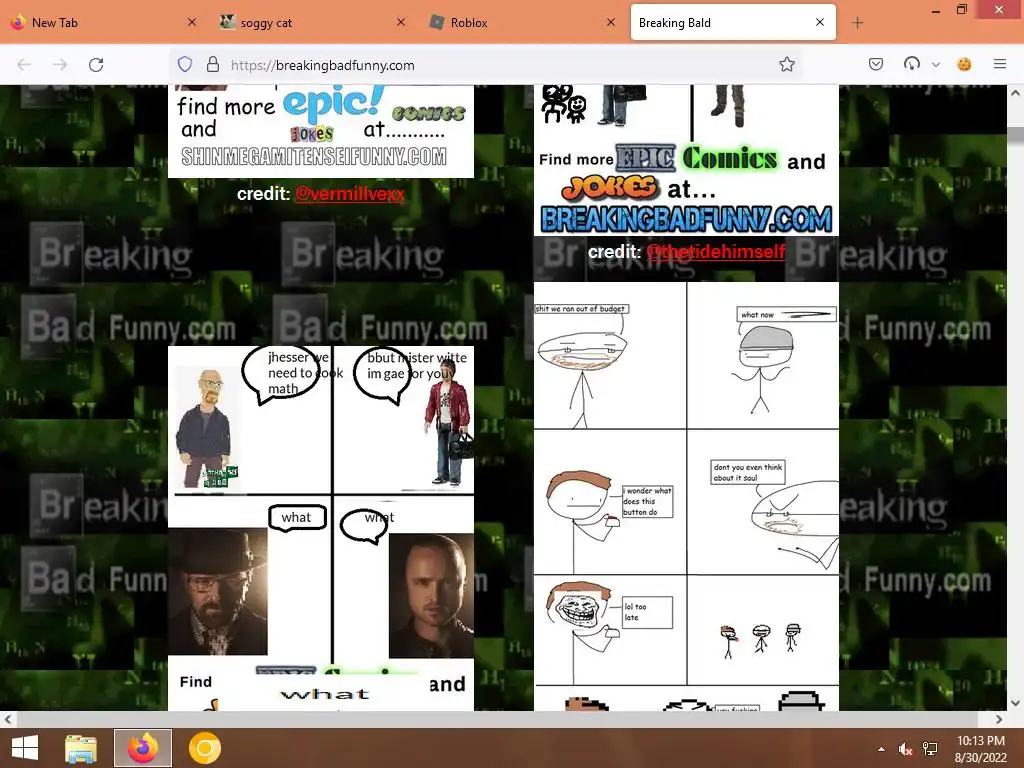1024x768 pixels.
Task: Click the 'what now' stick figure panel
Action: (x=763, y=355)
